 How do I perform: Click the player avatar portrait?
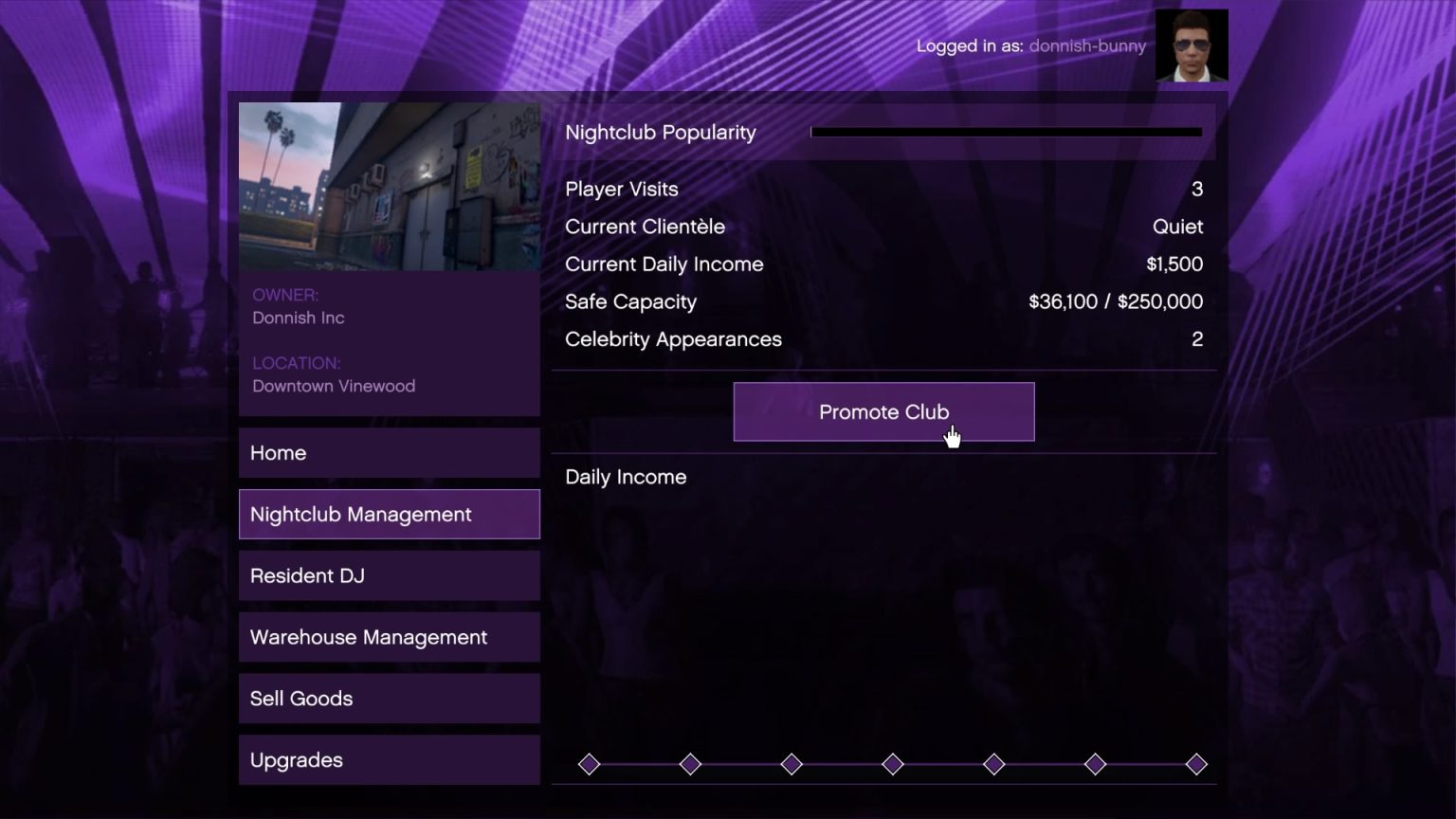click(x=1192, y=44)
